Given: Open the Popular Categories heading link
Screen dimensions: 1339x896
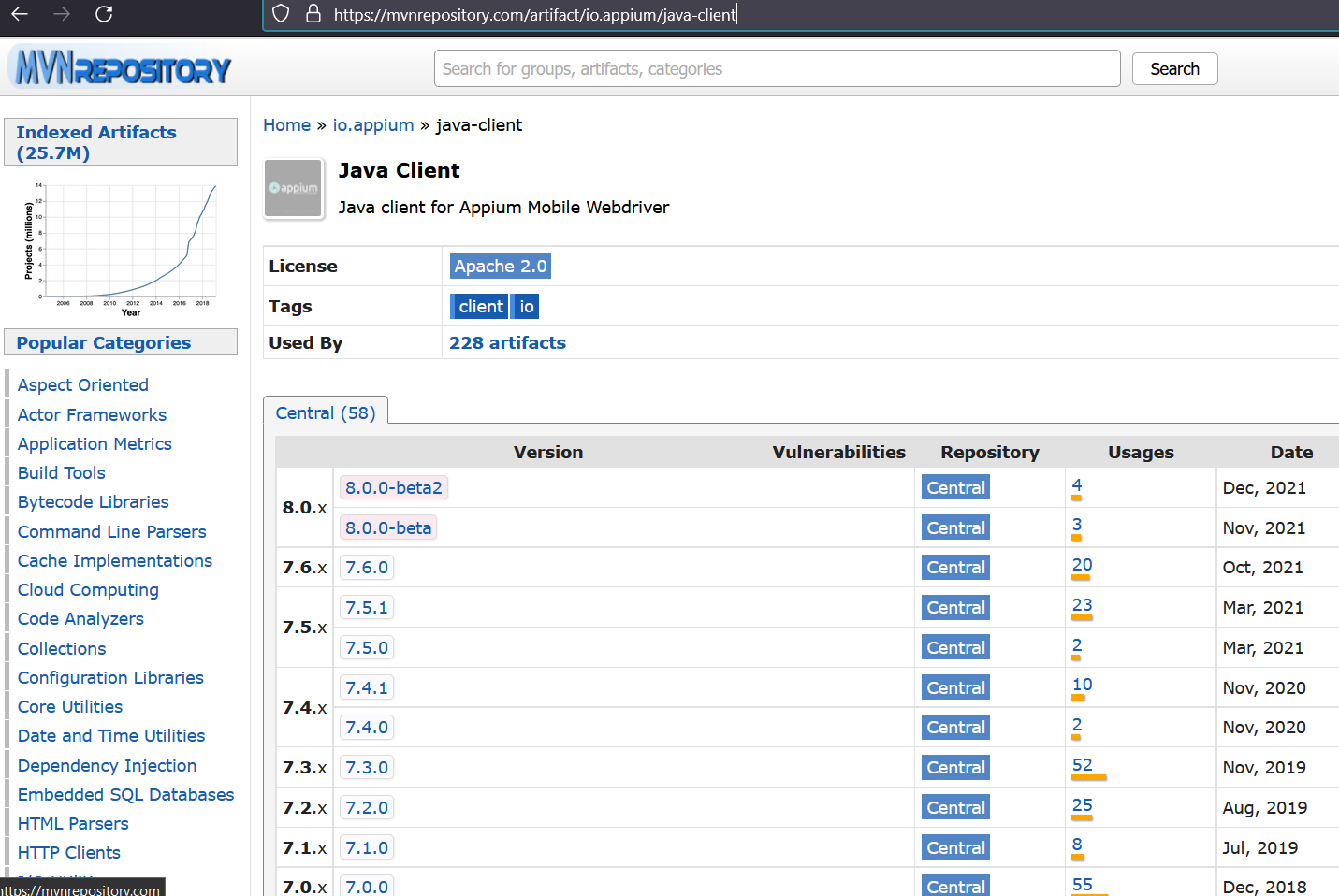Looking at the screenshot, I should 103,343.
